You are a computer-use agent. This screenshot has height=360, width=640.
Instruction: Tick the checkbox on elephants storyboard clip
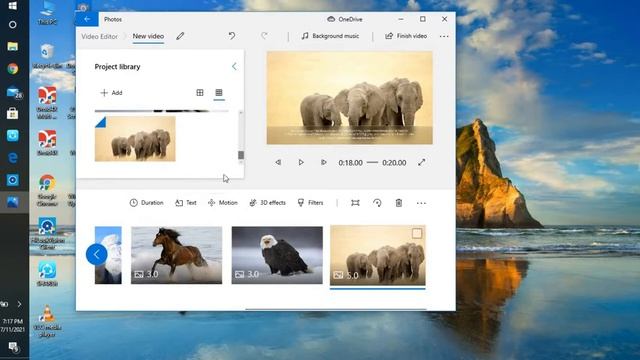417,233
